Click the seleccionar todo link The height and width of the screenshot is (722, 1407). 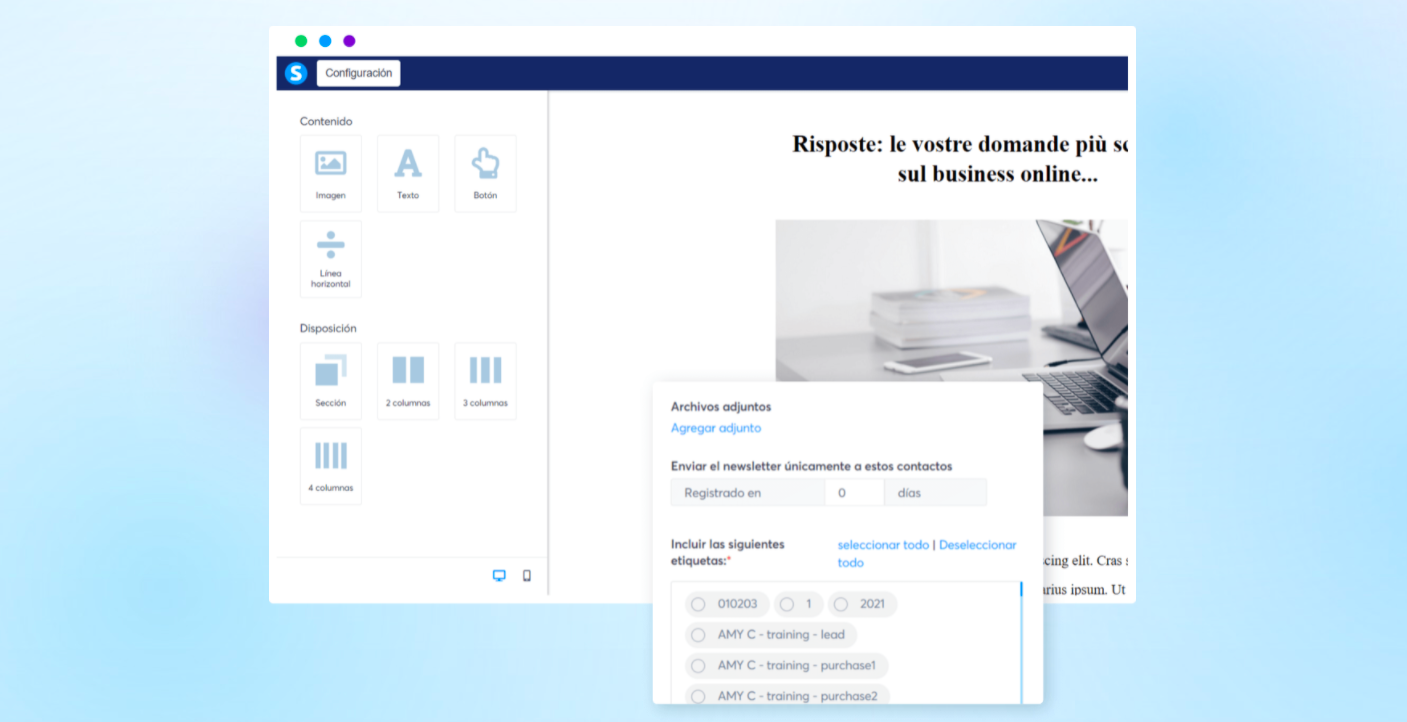click(883, 545)
